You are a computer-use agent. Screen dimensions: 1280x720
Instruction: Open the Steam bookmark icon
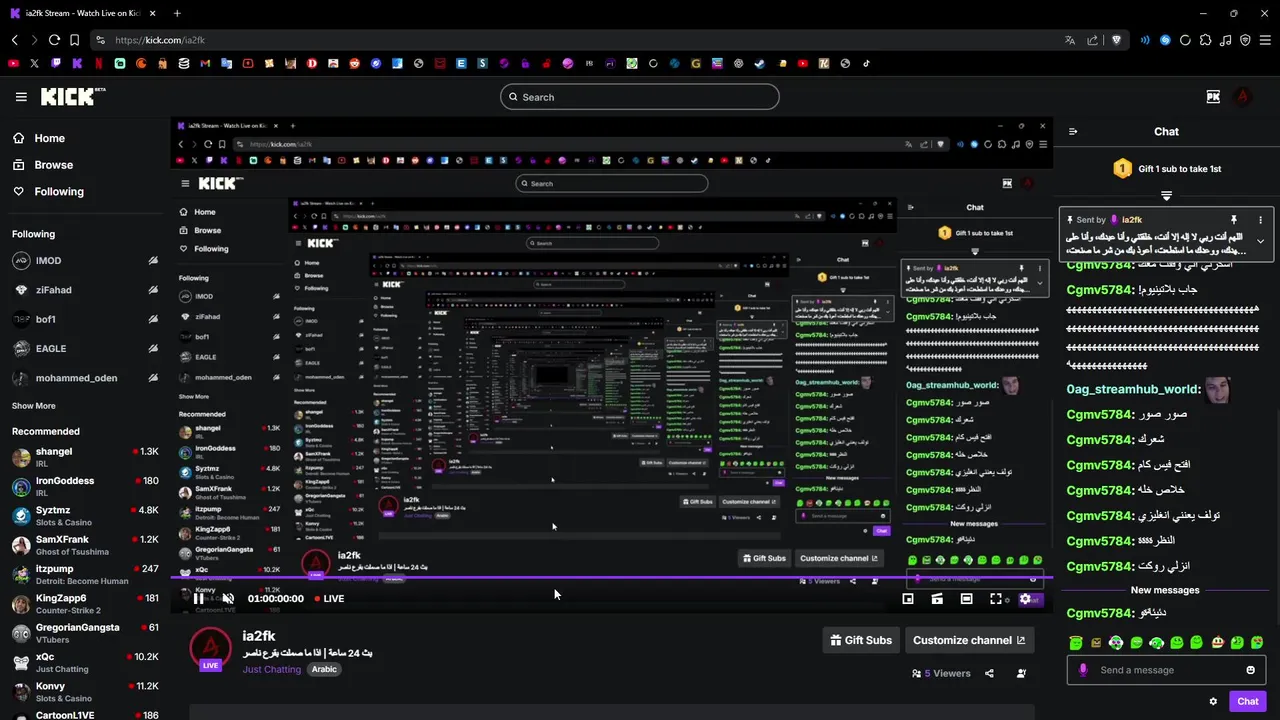[x=760, y=63]
